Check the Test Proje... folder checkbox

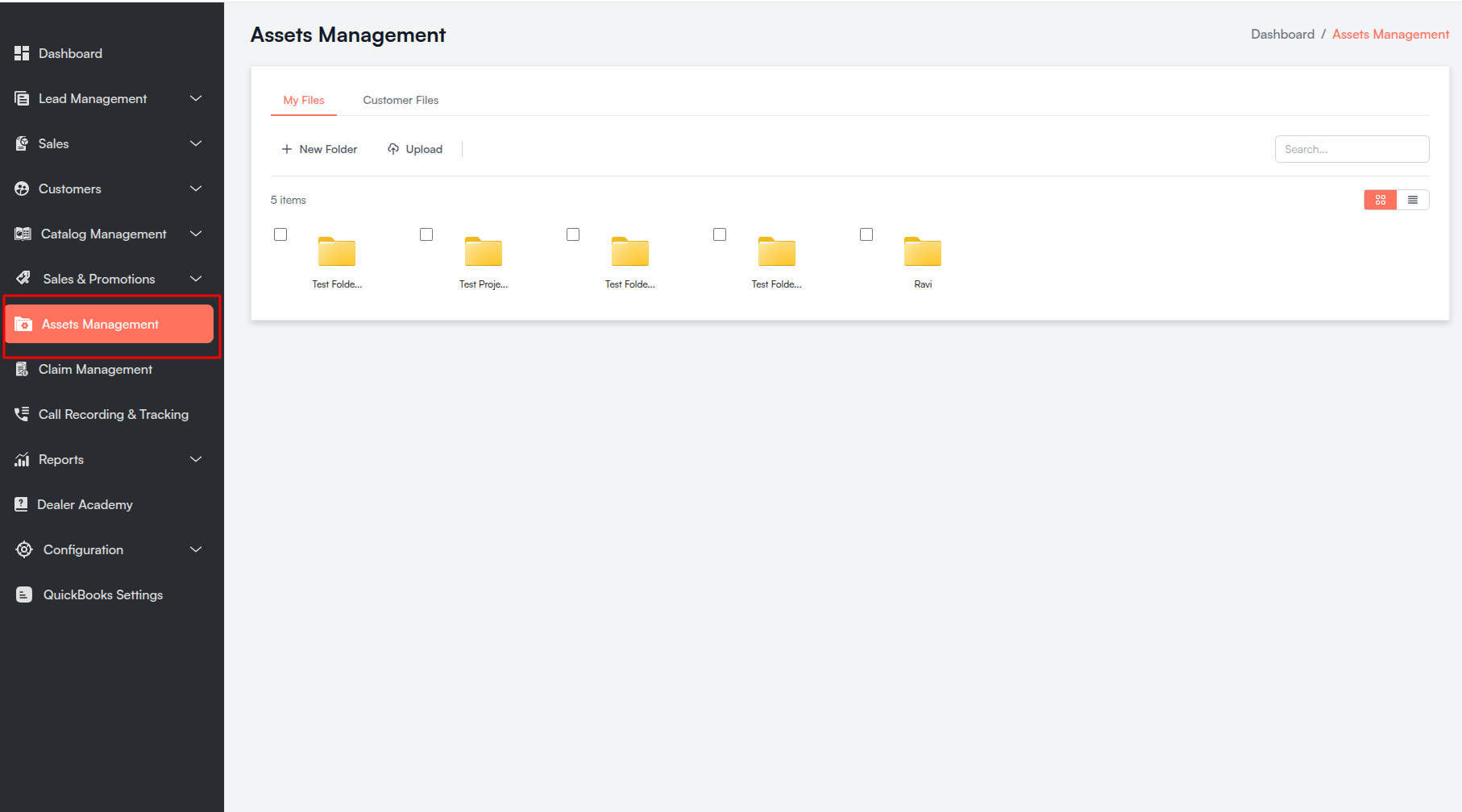click(x=426, y=234)
